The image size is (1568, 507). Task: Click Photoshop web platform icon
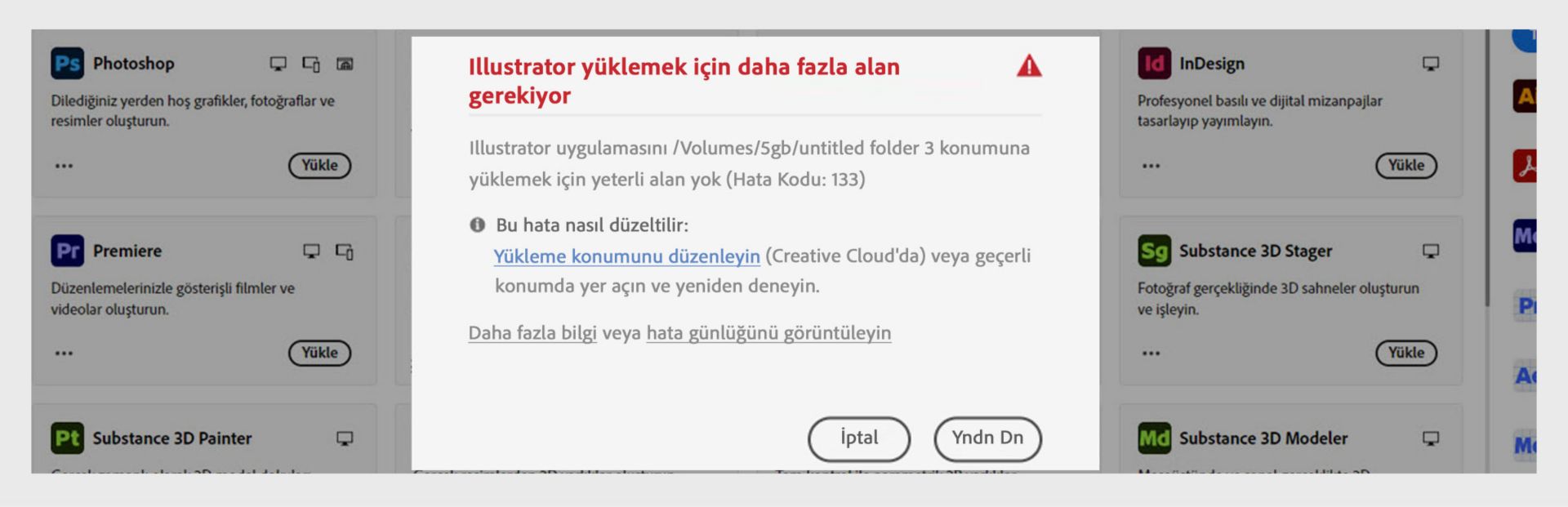pyautogui.click(x=345, y=64)
